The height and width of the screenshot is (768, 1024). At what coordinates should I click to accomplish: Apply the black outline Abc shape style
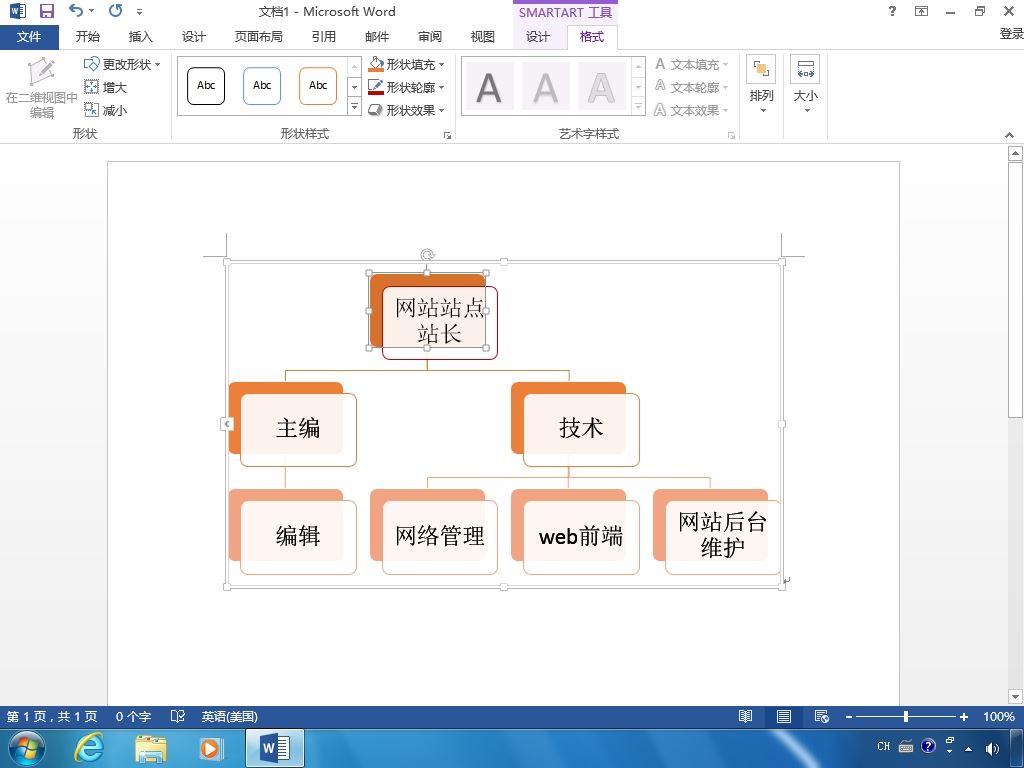[x=206, y=86]
